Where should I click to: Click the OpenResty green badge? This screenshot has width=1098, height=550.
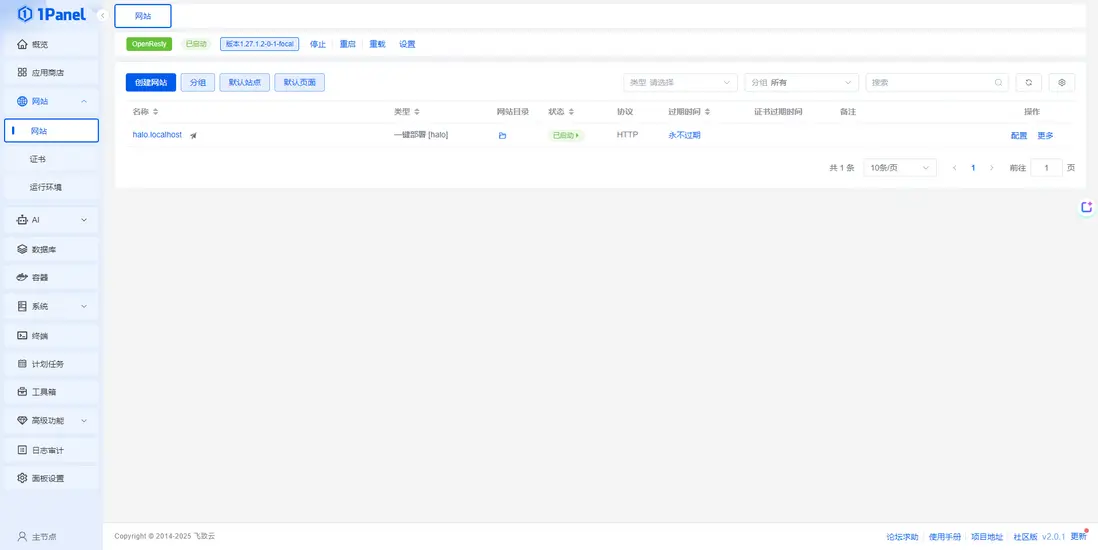[148, 44]
